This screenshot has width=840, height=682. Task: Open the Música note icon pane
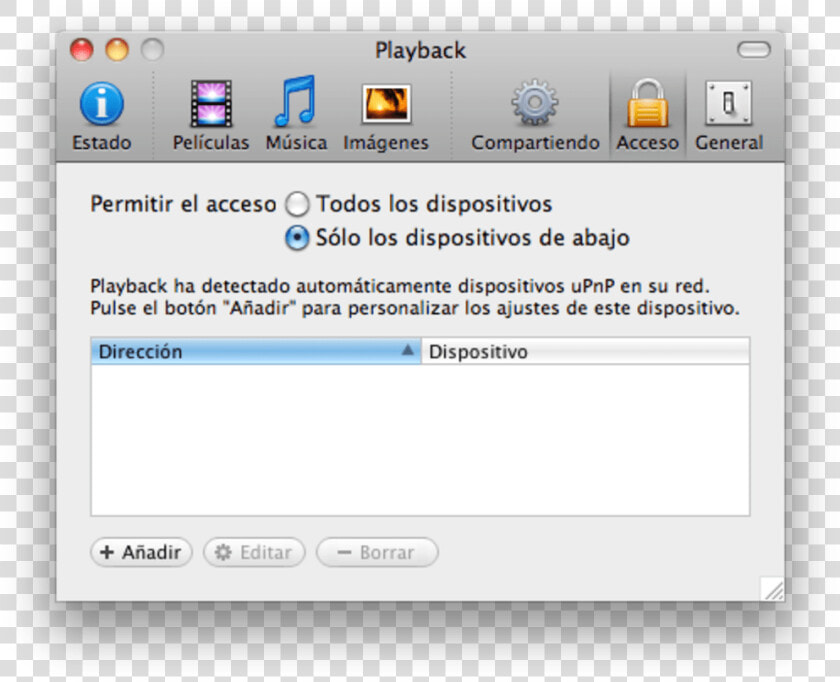(296, 115)
